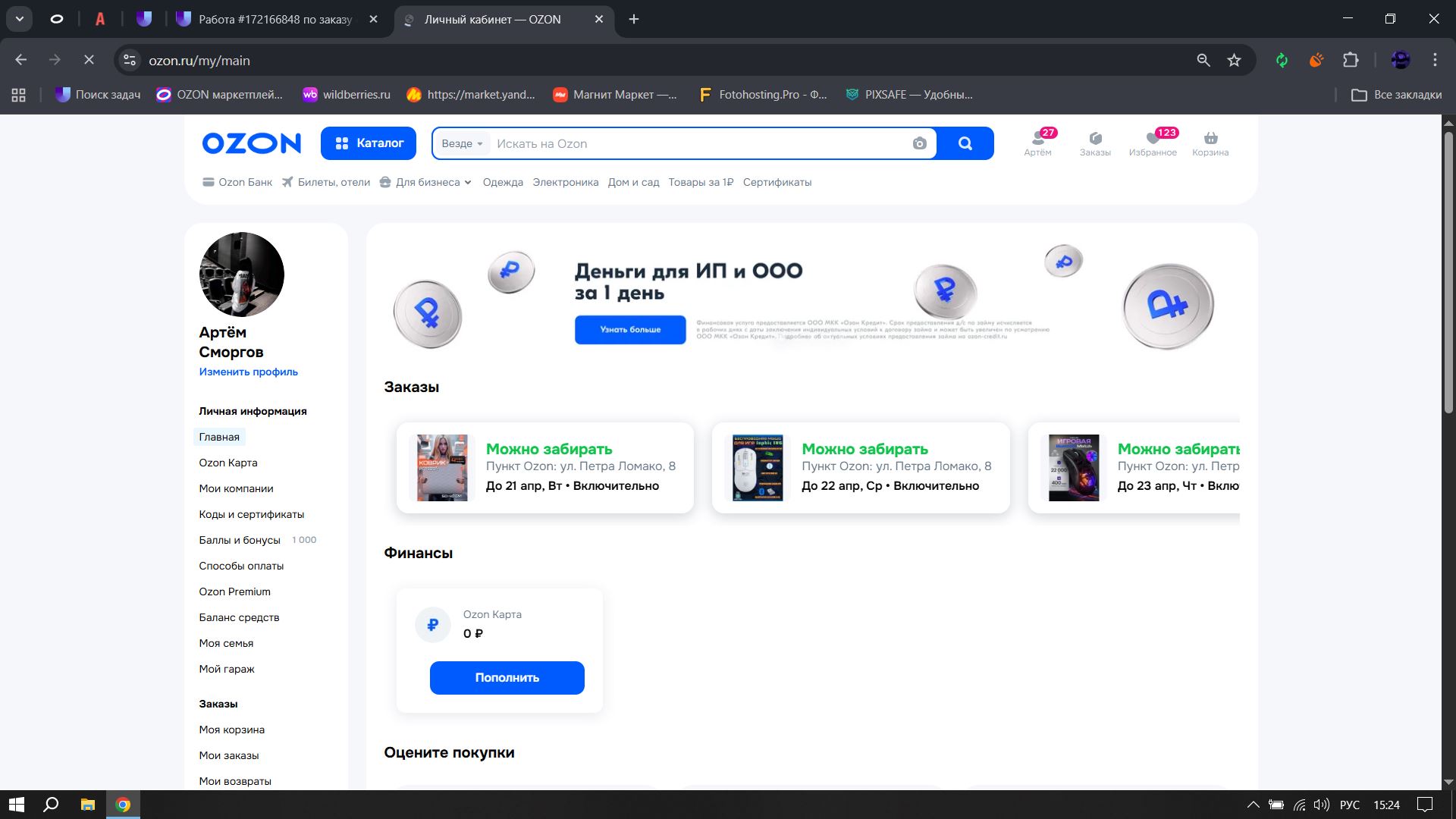
Task: Open the tab search dropdown arrow
Action: 20,19
